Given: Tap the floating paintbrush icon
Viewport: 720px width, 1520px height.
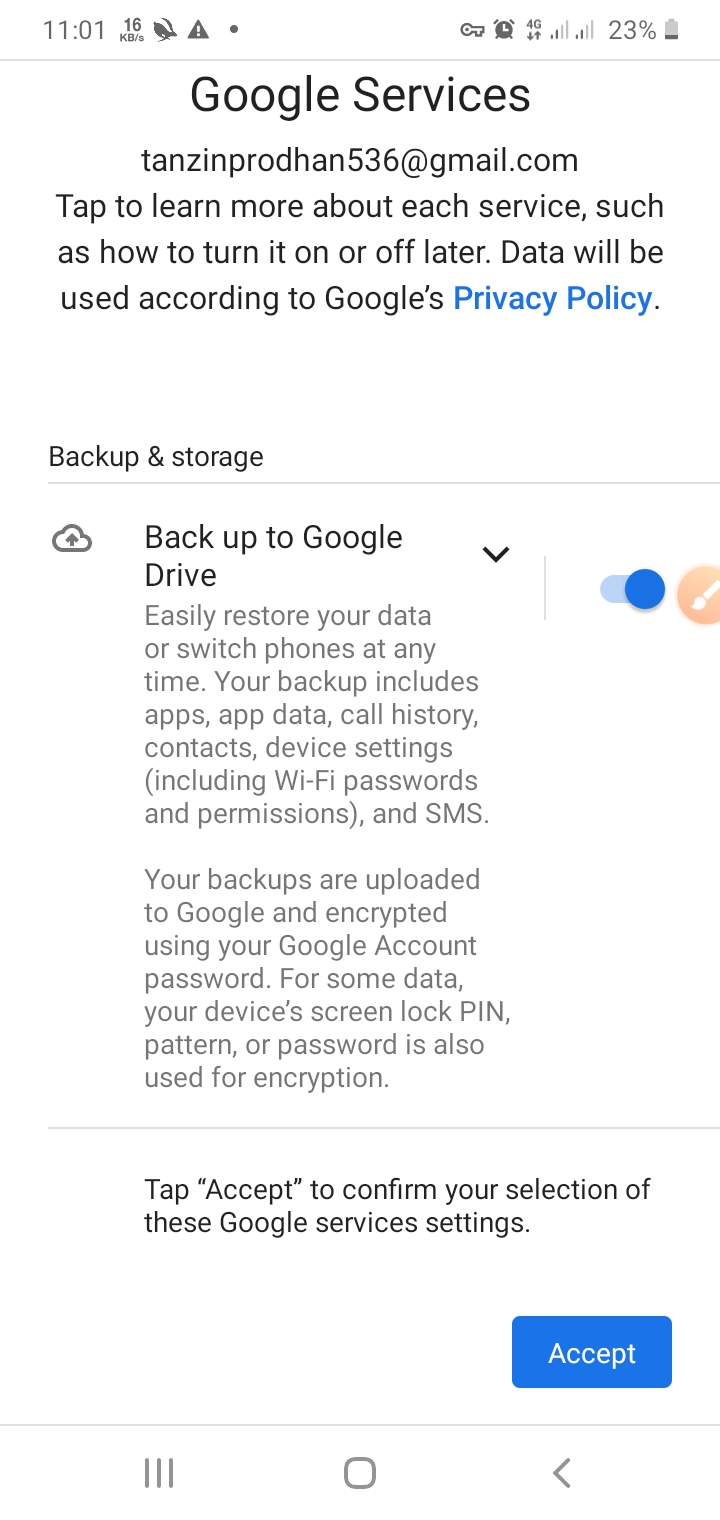Looking at the screenshot, I should [x=700, y=595].
